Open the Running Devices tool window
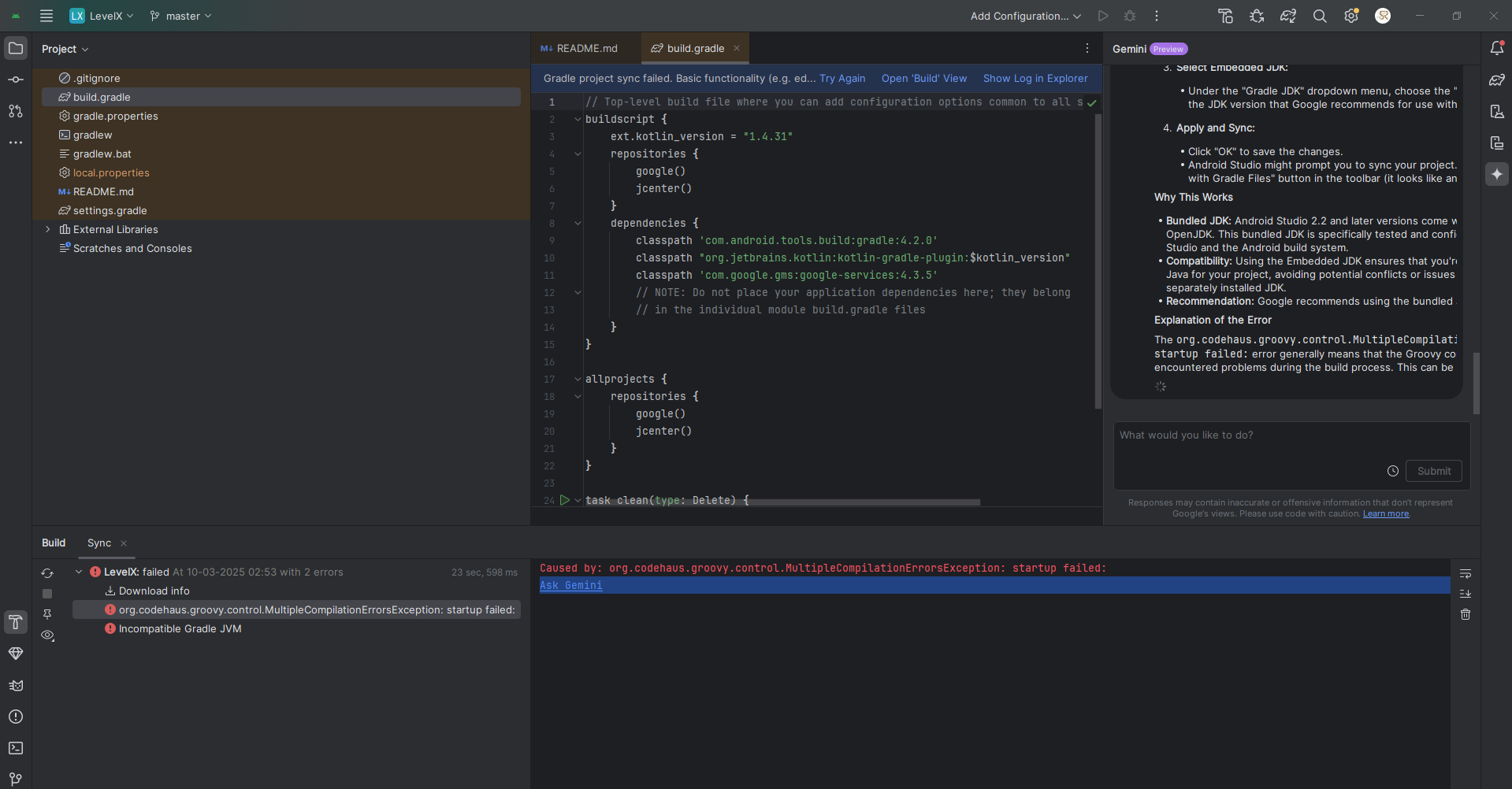 click(x=1497, y=143)
